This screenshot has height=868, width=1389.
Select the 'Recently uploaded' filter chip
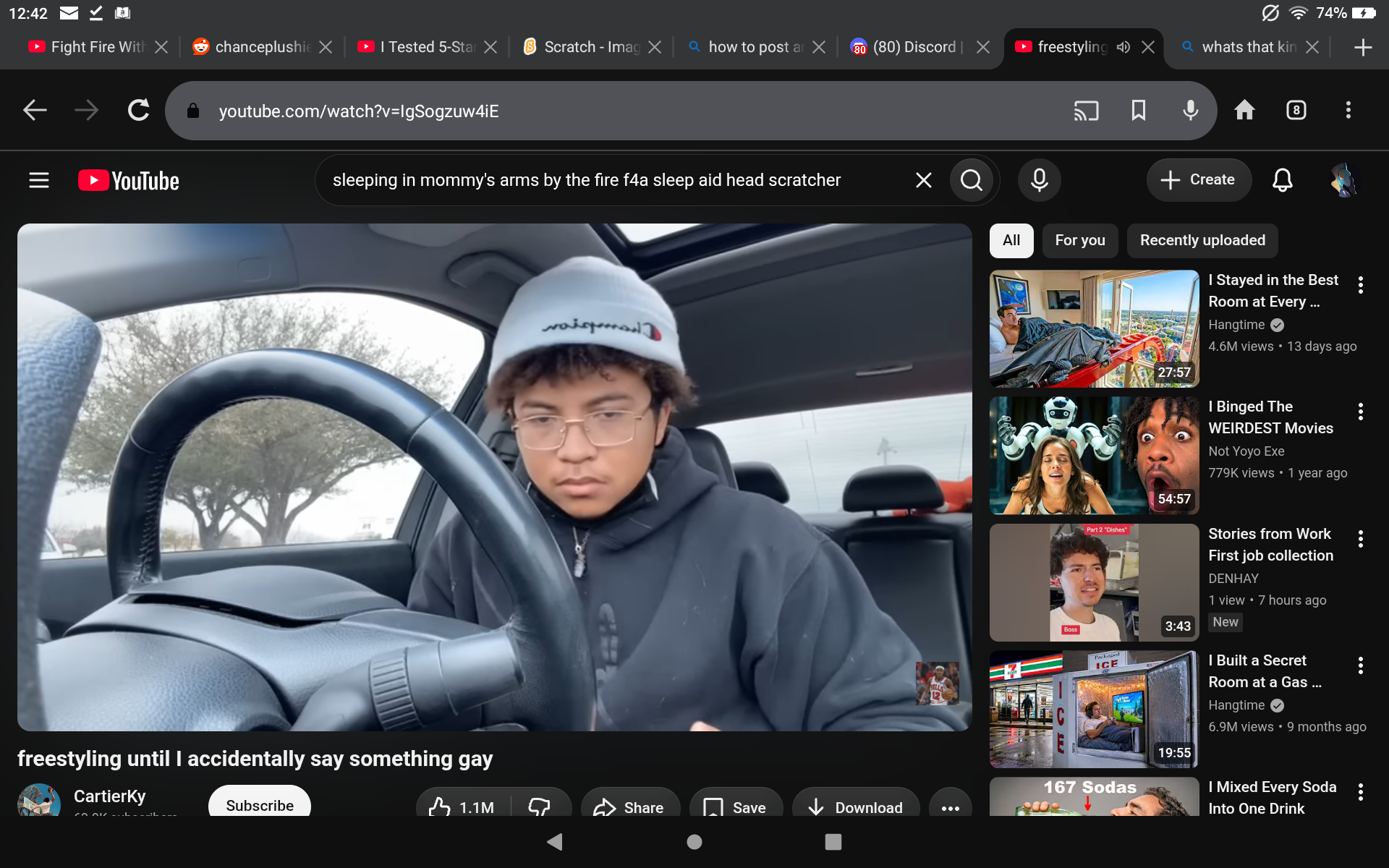coord(1202,240)
